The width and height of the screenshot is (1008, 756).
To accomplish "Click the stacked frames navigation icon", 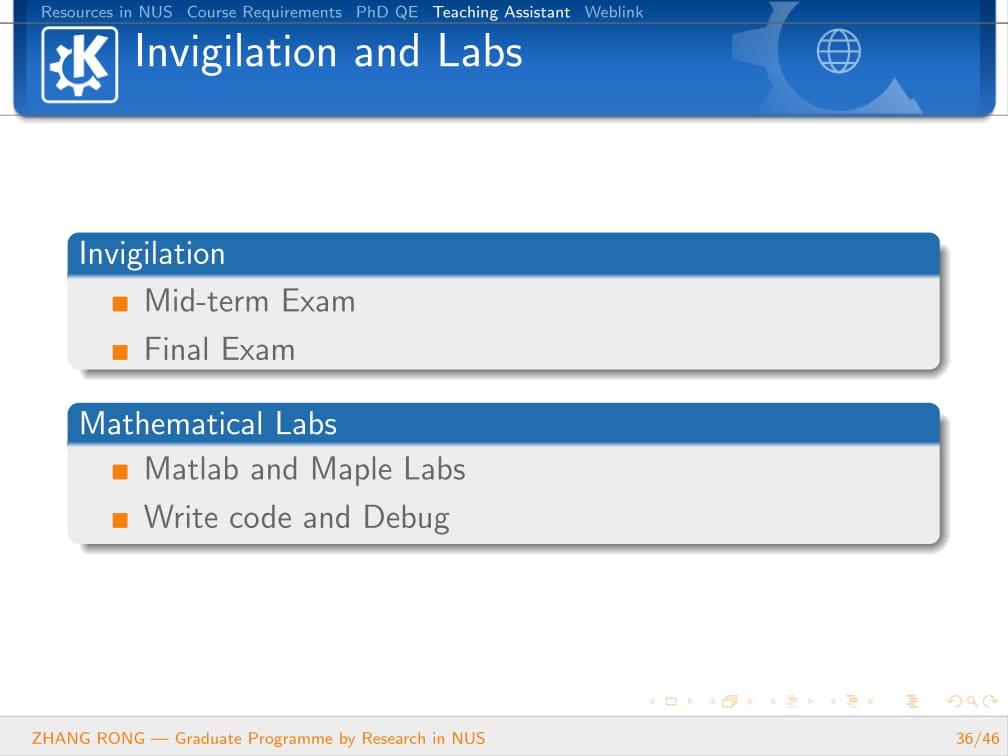I will point(730,701).
